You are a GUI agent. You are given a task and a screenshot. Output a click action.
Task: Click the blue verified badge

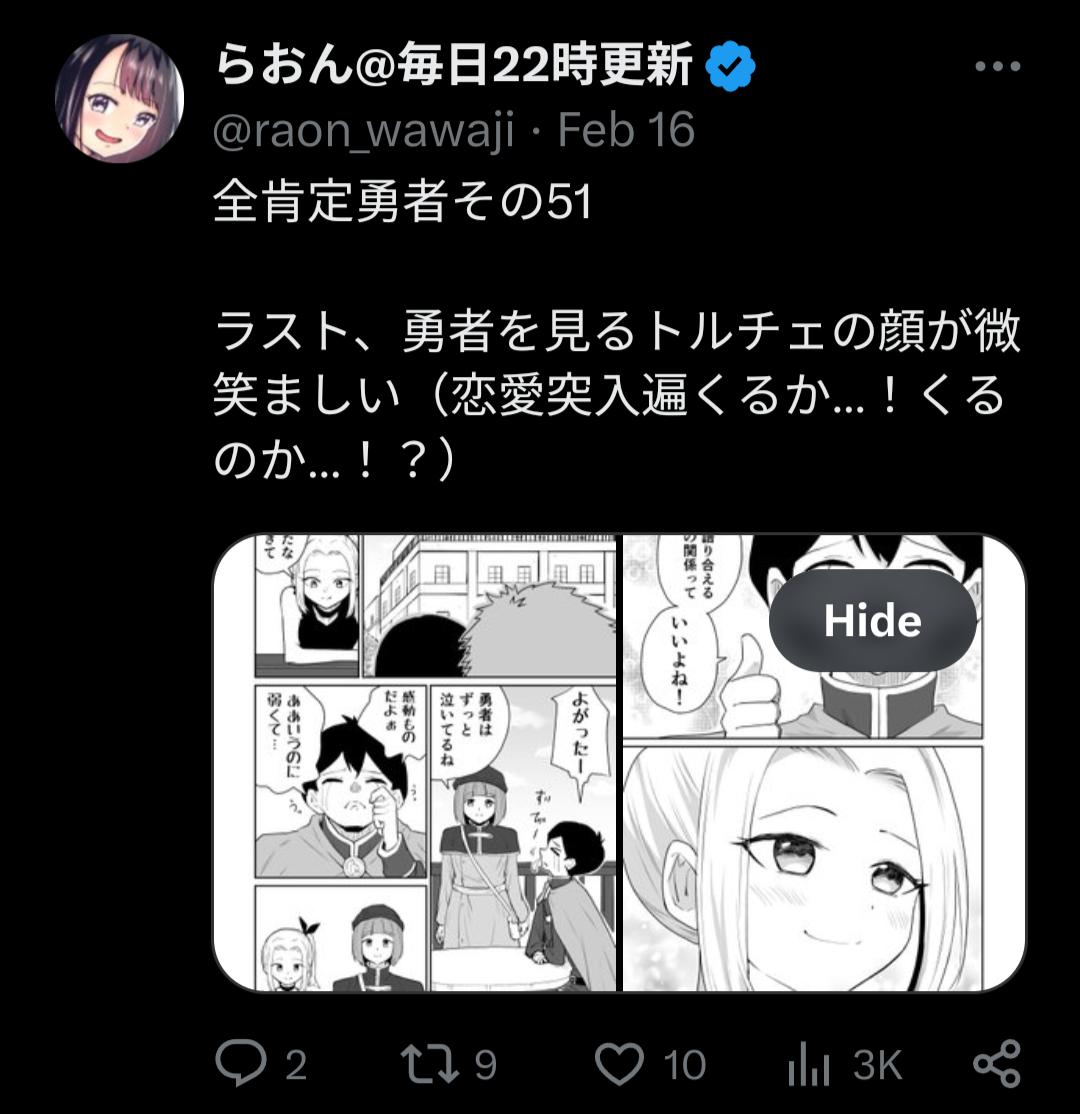(x=730, y=66)
